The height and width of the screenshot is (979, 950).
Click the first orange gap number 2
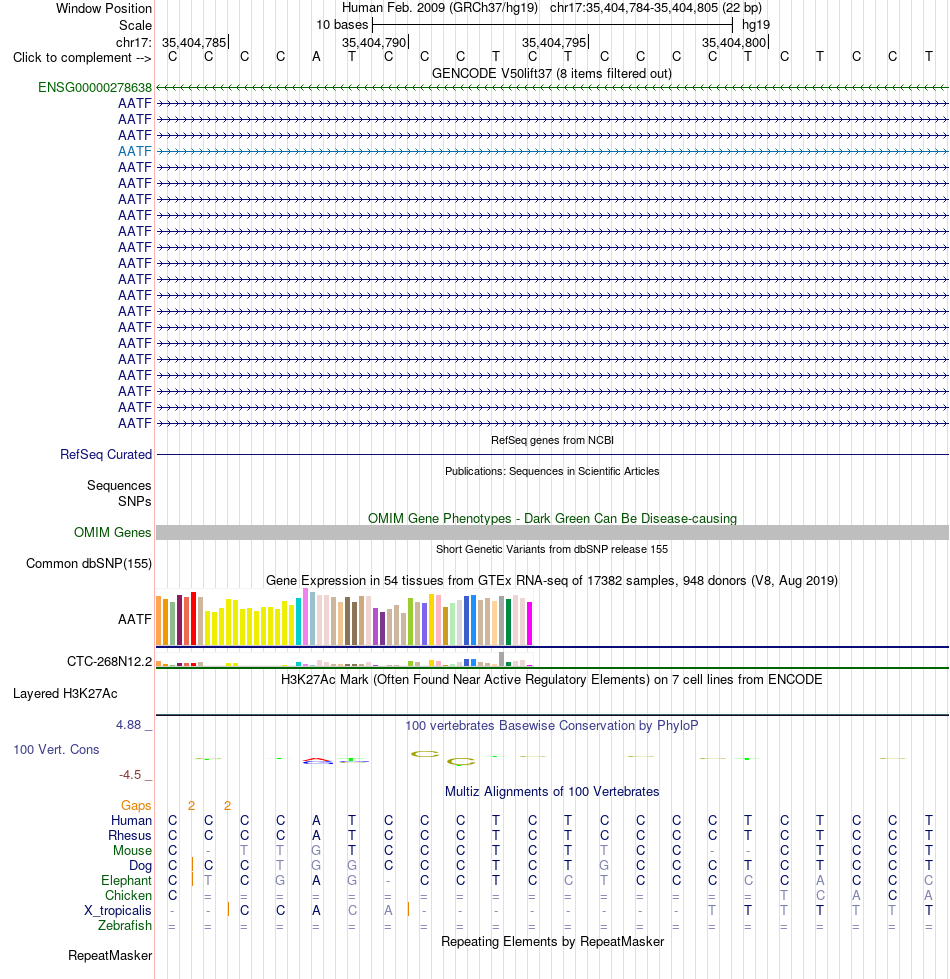(192, 806)
